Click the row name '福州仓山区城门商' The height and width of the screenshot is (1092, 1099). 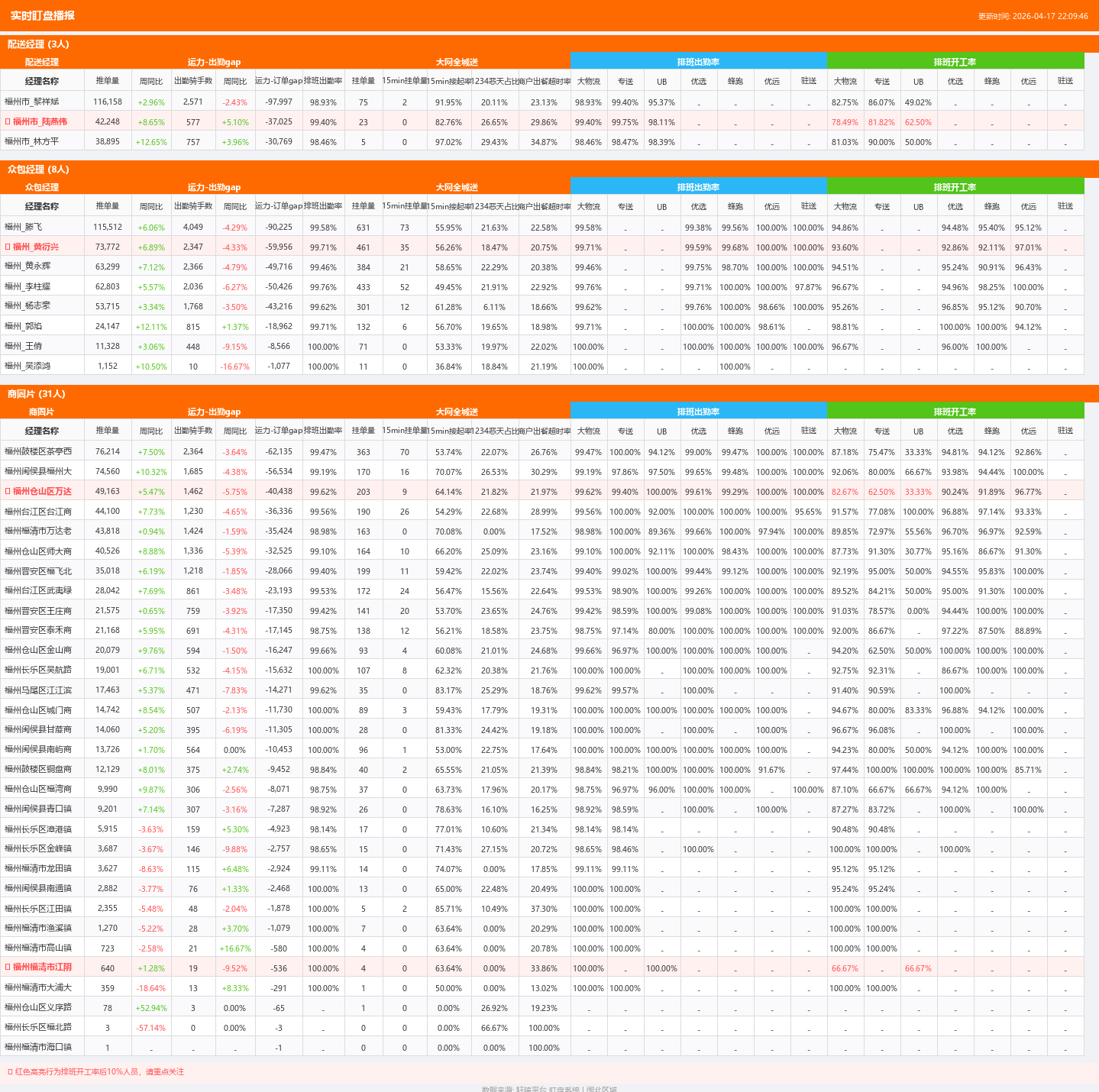pos(38,709)
